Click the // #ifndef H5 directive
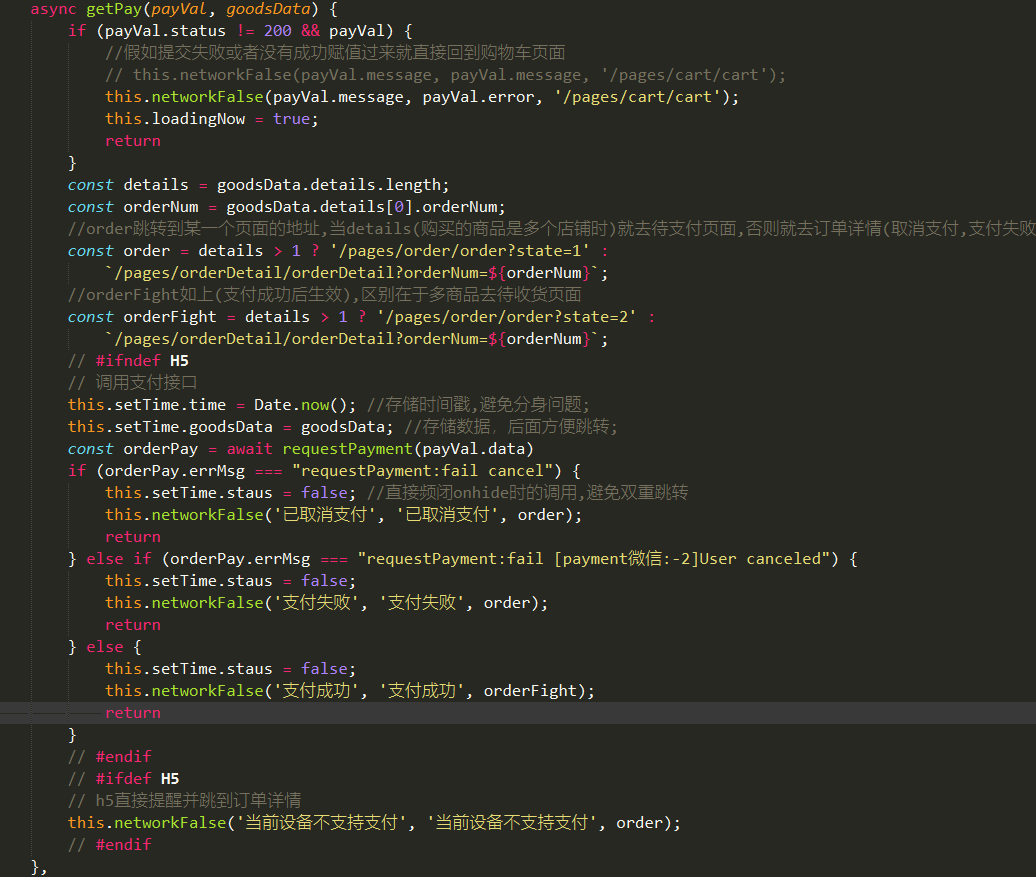The image size is (1036, 877). pyautogui.click(x=128, y=361)
